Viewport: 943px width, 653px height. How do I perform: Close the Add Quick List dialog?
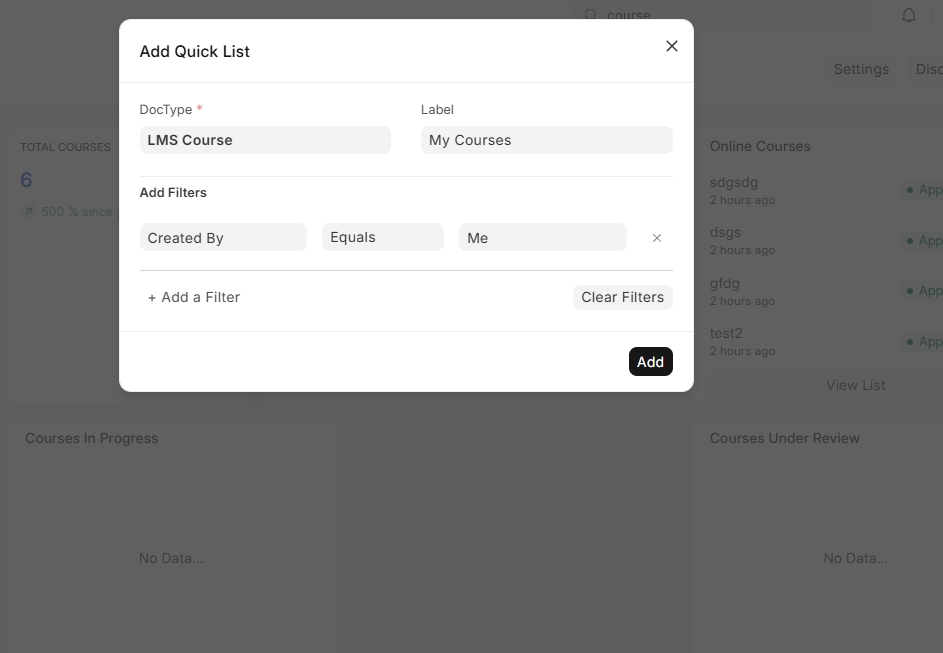pos(672,46)
